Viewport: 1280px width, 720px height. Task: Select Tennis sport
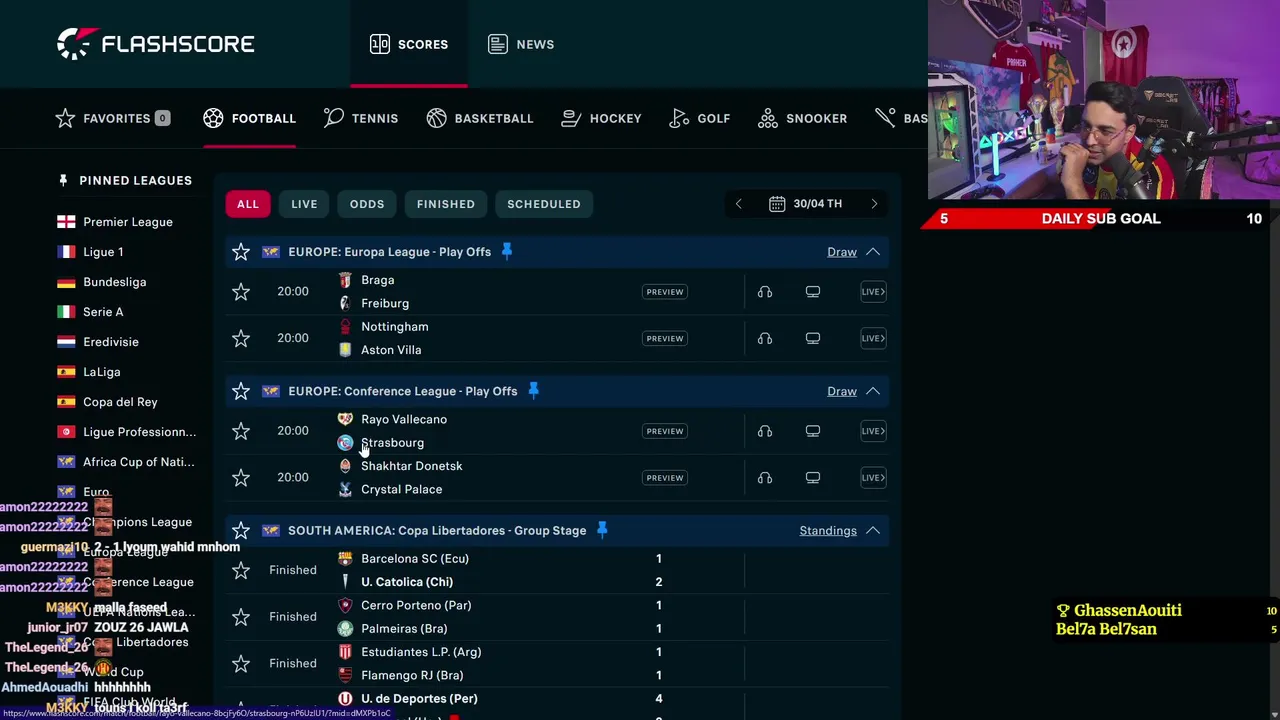[361, 118]
